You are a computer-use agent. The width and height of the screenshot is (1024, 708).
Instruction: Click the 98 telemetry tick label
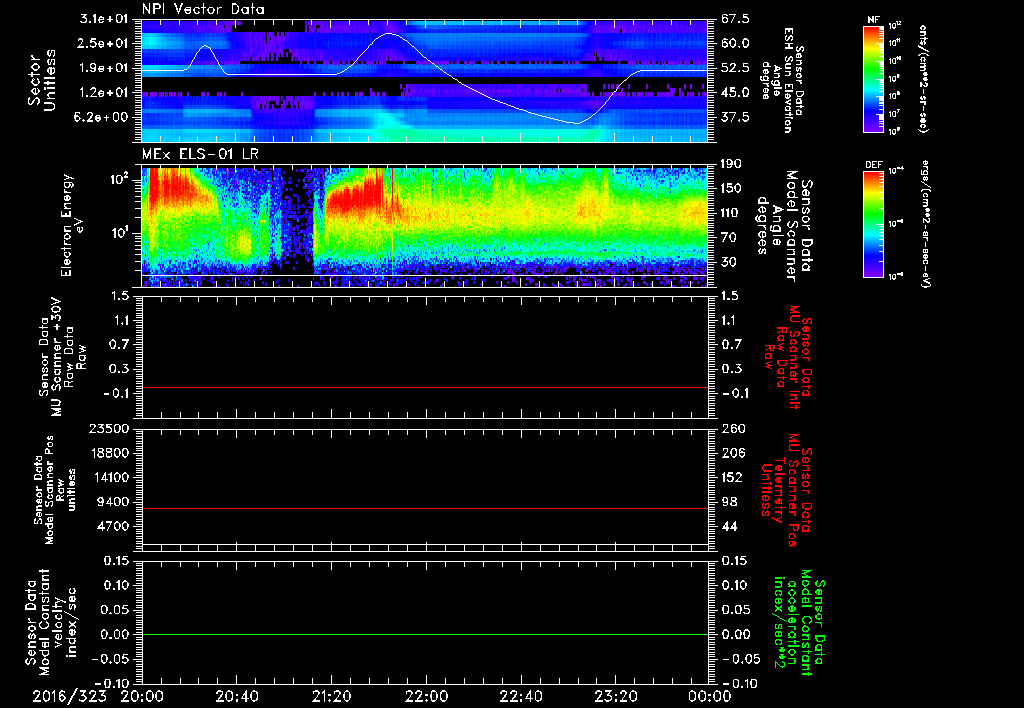tap(729, 502)
